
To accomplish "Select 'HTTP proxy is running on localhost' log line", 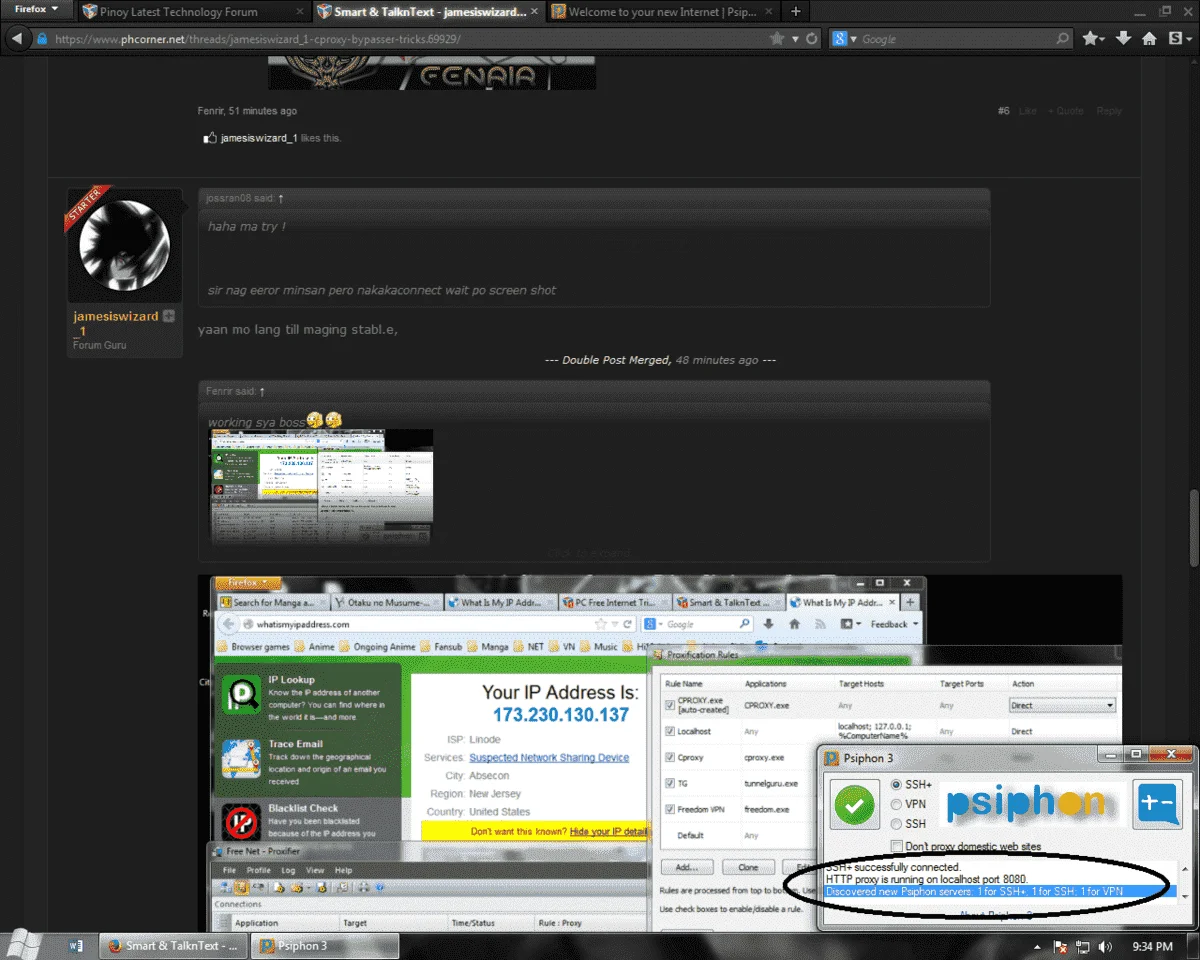I will click(x=927, y=879).
